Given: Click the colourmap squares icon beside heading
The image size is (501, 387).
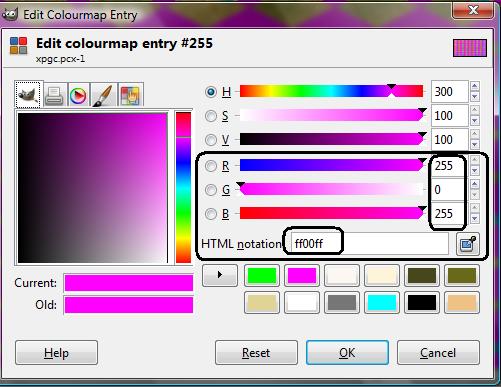Looking at the screenshot, I should tap(18, 46).
